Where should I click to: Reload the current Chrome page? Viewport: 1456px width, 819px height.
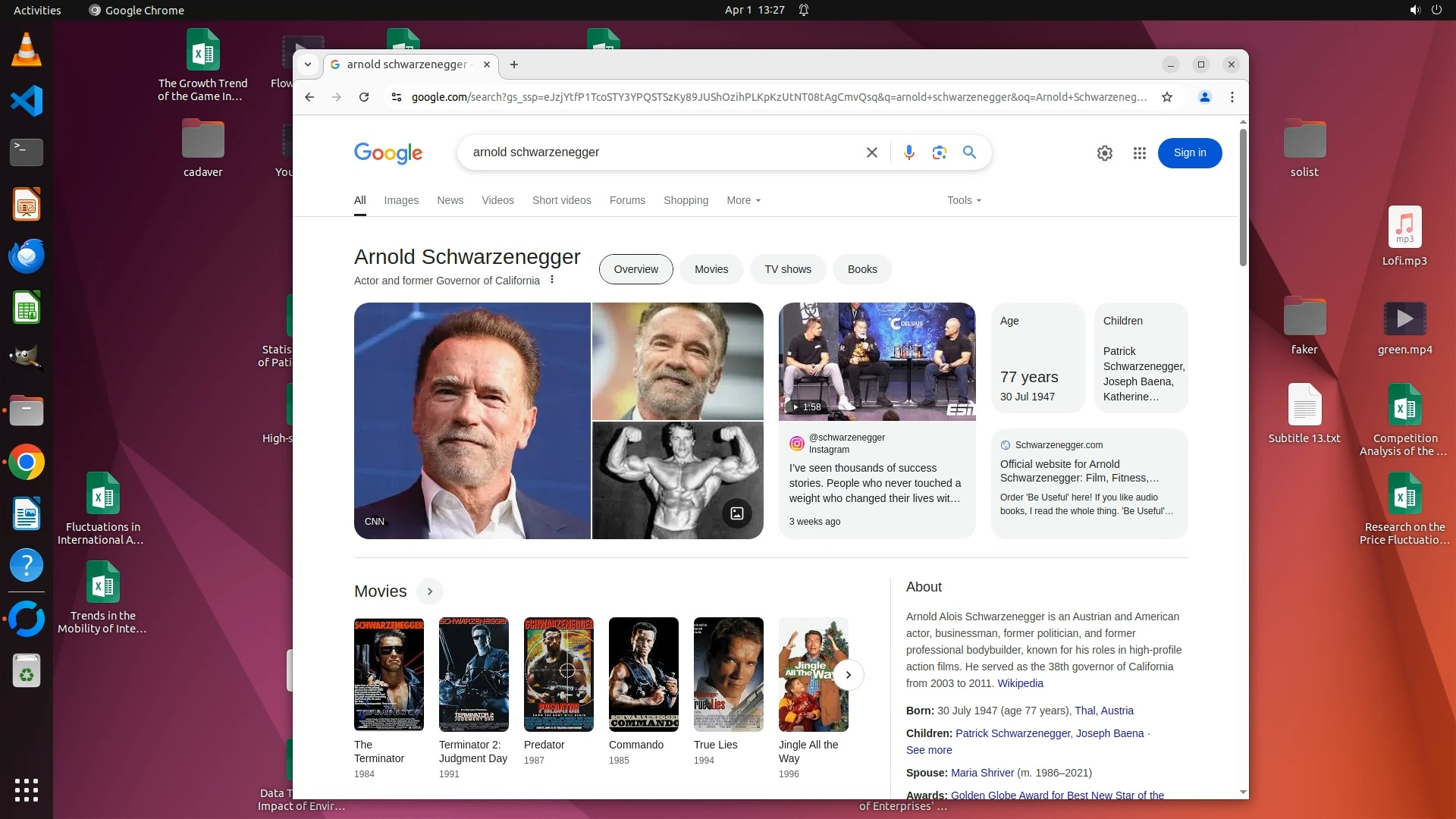tap(364, 97)
